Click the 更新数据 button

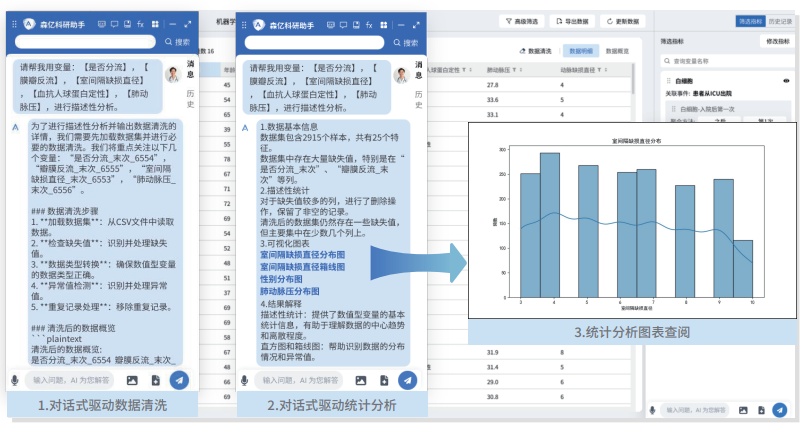622,21
